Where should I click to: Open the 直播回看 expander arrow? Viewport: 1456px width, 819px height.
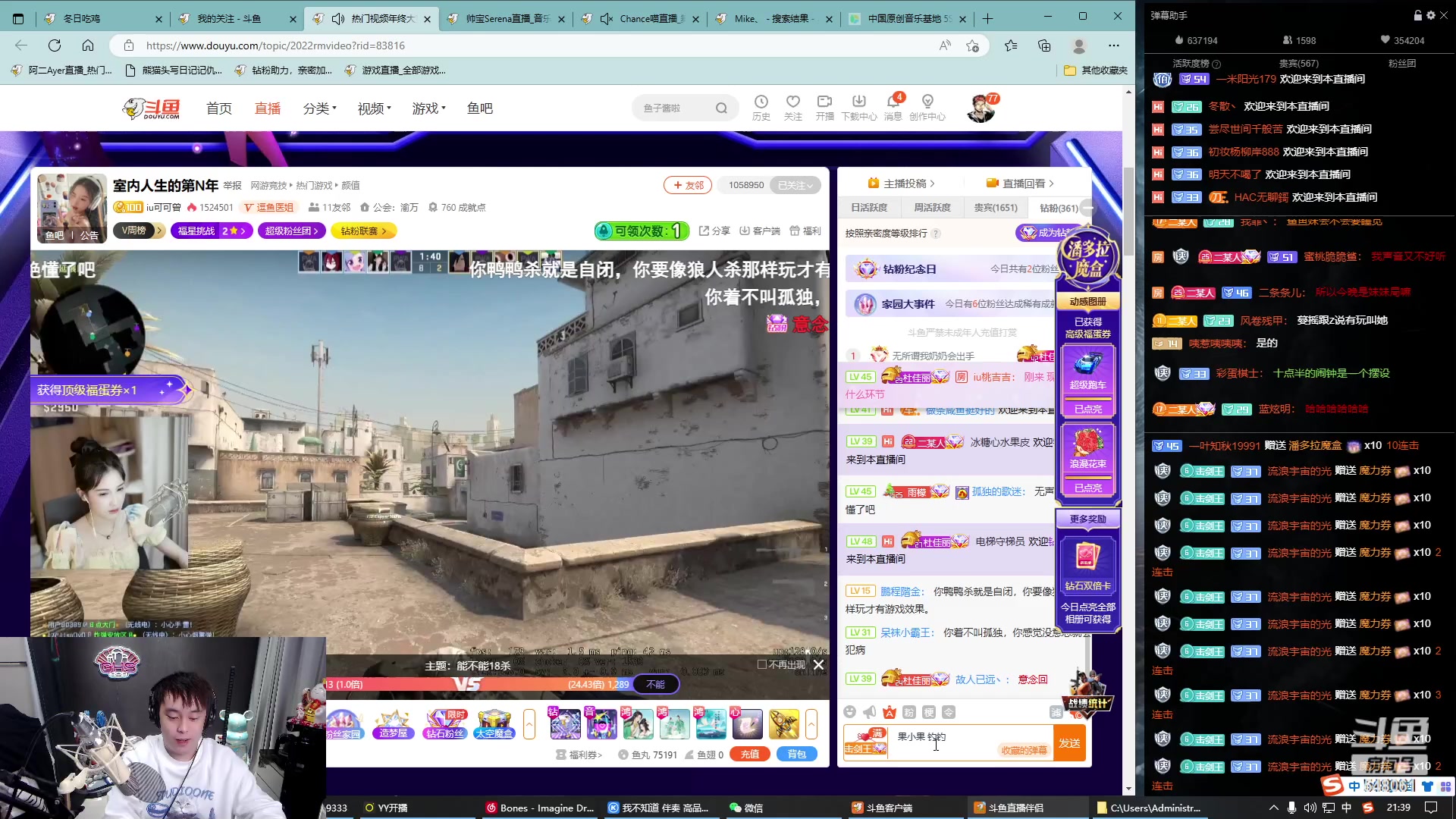pos(1051,184)
